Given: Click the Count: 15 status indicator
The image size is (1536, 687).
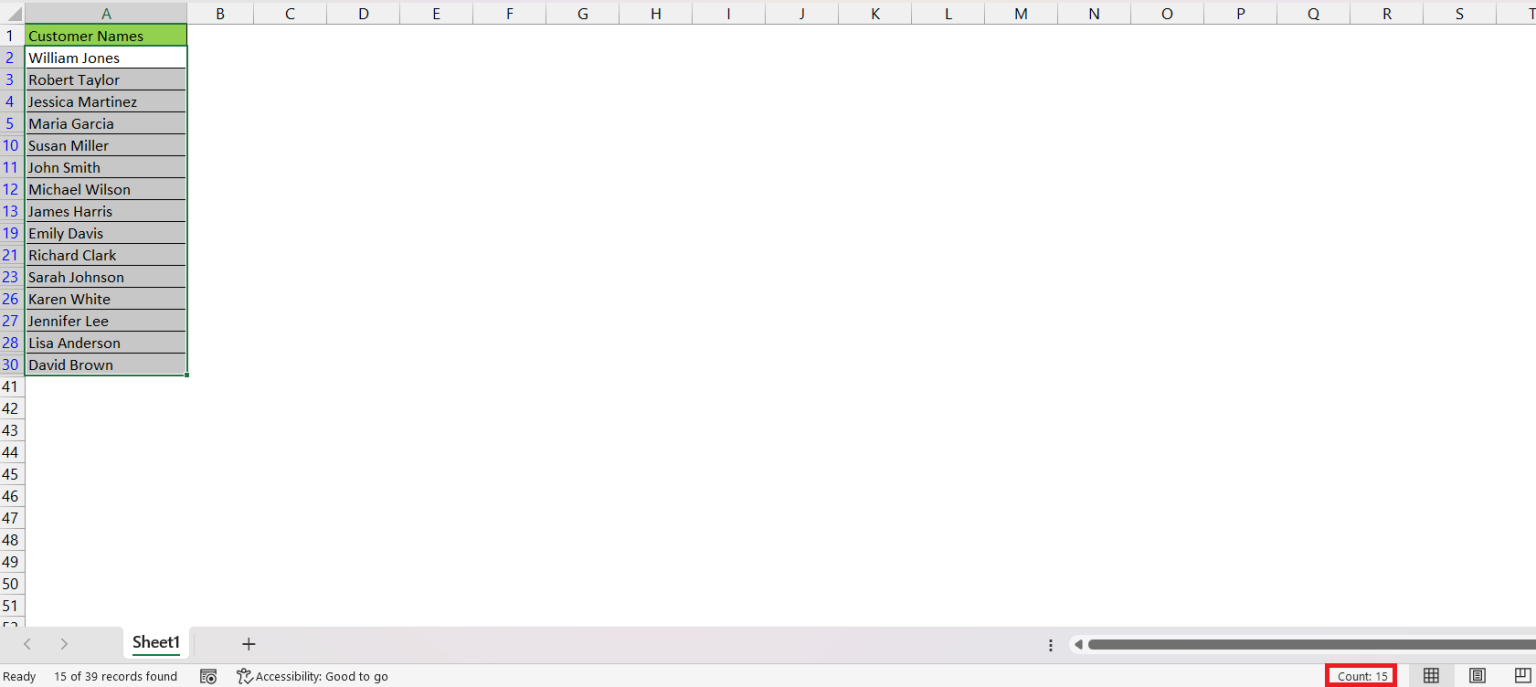Looking at the screenshot, I should tap(1362, 676).
